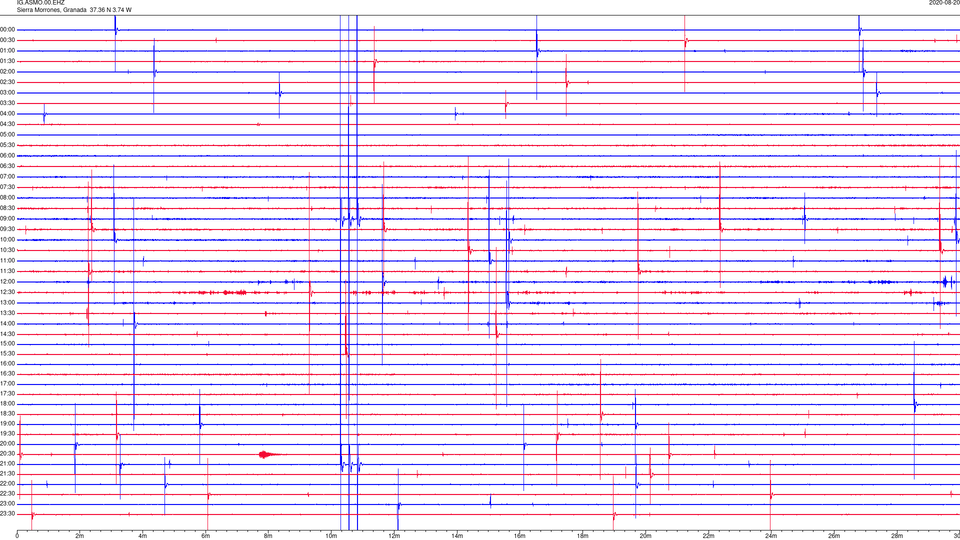Click the 28m tick label on time axis
Image resolution: width=960 pixels, height=540 pixels.
click(897, 536)
